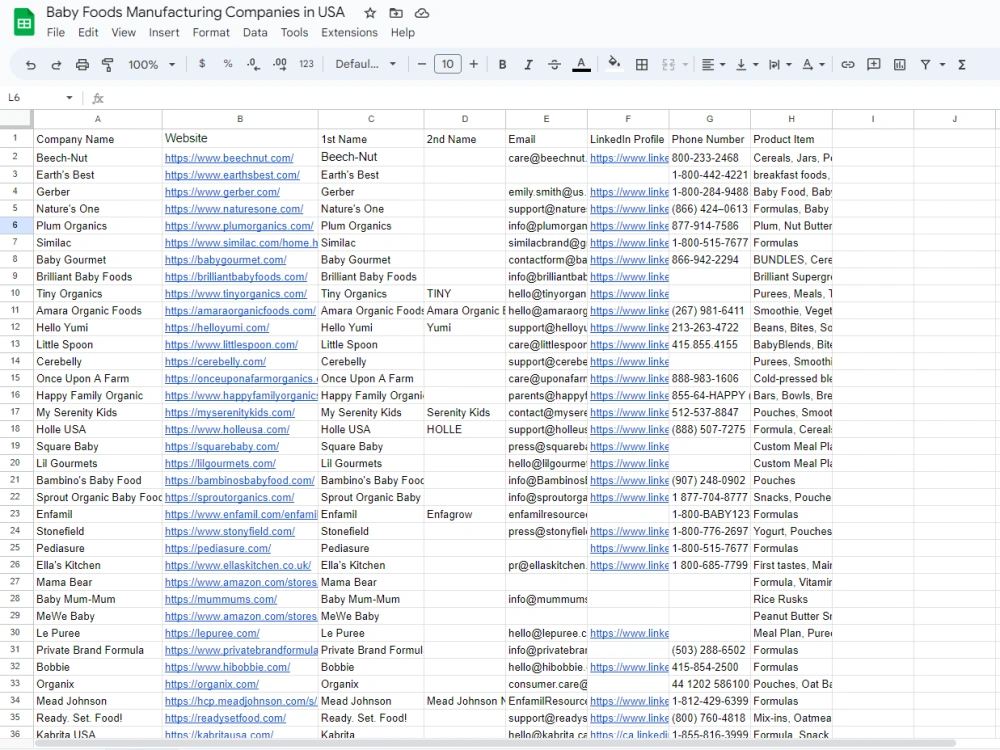Toggle italic formatting
Viewport: 1000px width, 750px height.
528,64
